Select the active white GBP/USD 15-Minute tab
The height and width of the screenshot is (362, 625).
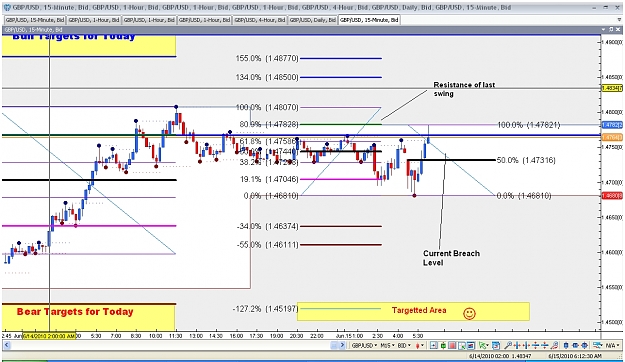click(369, 20)
